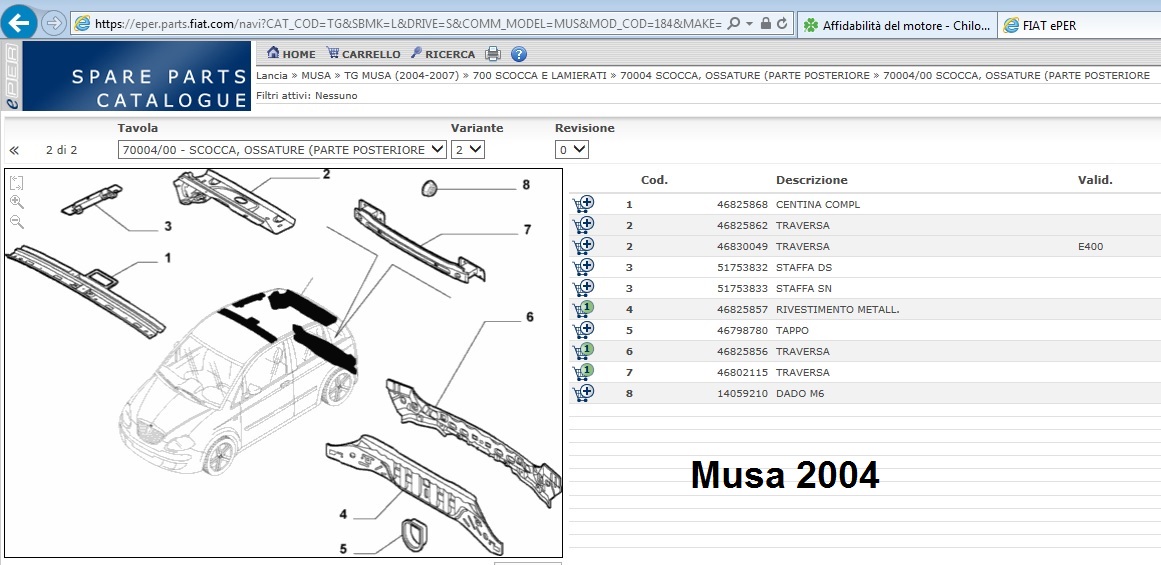Click the cart icon for TRAVERSA 46802115
The height and width of the screenshot is (565, 1161).
tap(583, 372)
